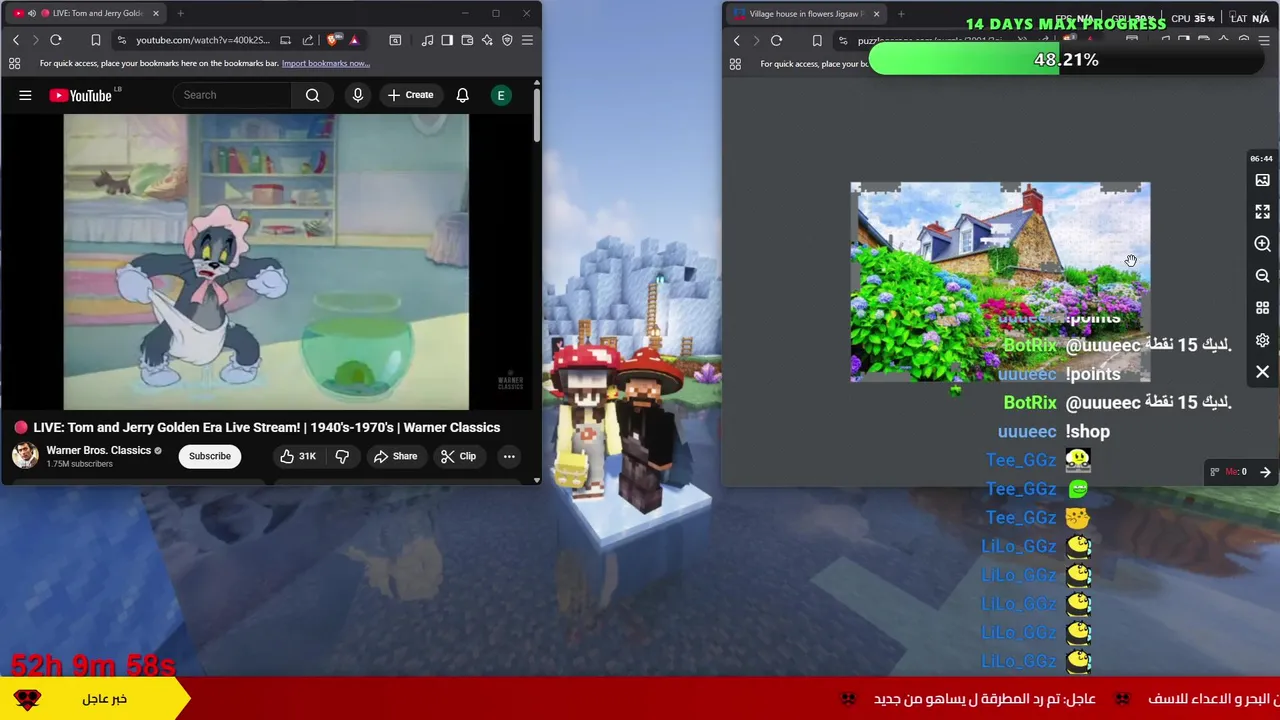Close the puzzle side toolbar with X
Viewport: 1280px width, 720px height.
tap(1262, 372)
